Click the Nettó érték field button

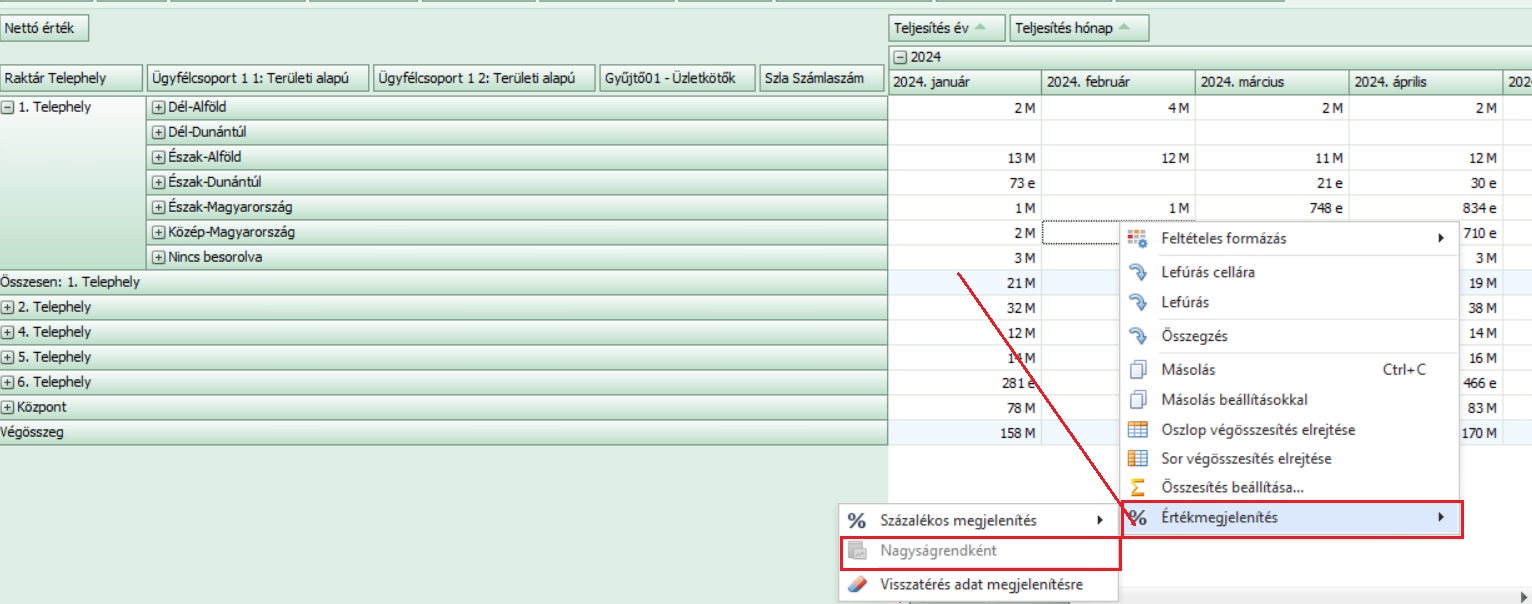click(x=46, y=29)
